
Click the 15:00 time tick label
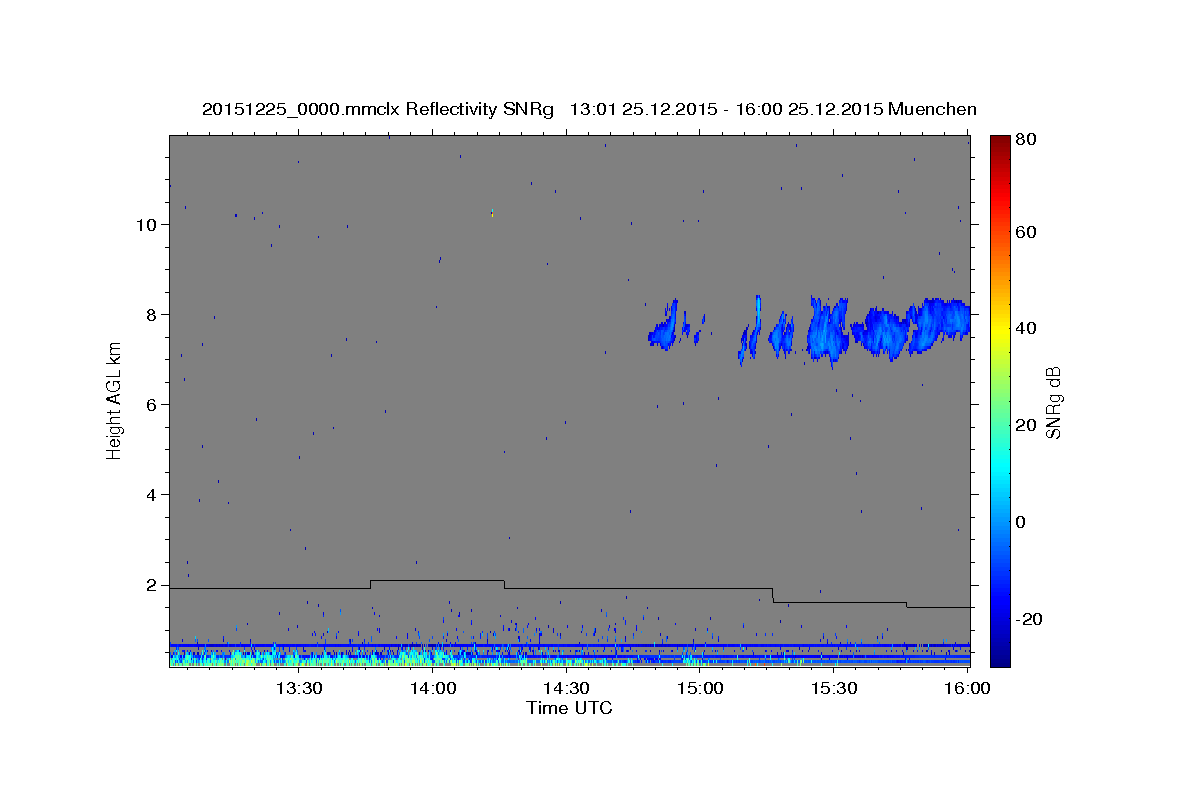(x=699, y=688)
